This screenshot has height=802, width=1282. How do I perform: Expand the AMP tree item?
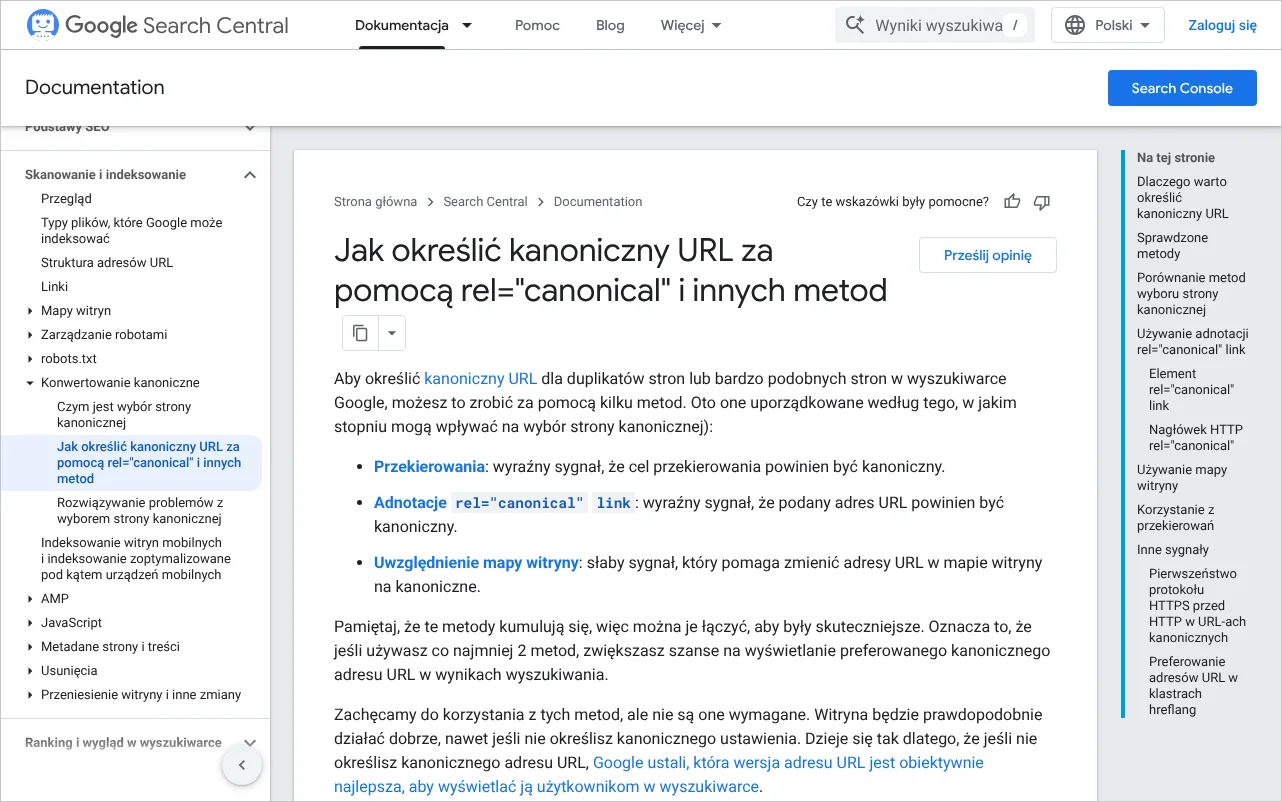pyautogui.click(x=30, y=599)
